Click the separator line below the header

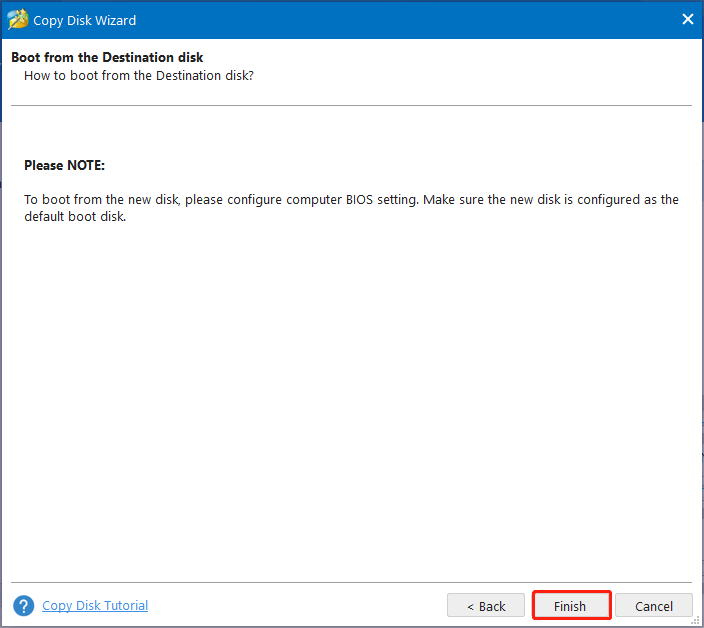click(x=351, y=105)
